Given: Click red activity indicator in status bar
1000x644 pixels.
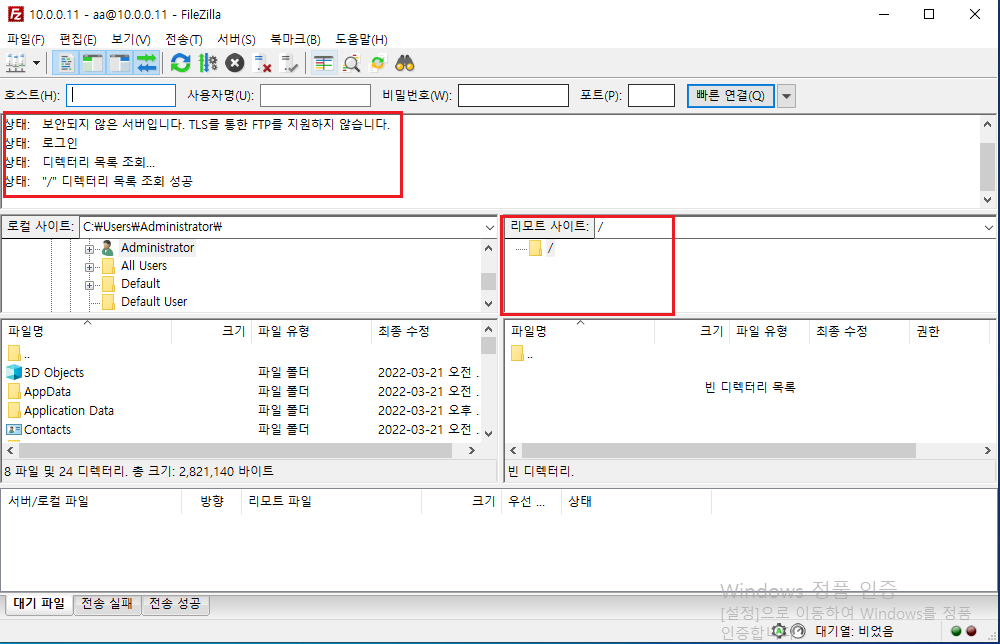Looking at the screenshot, I should pyautogui.click(x=971, y=631).
